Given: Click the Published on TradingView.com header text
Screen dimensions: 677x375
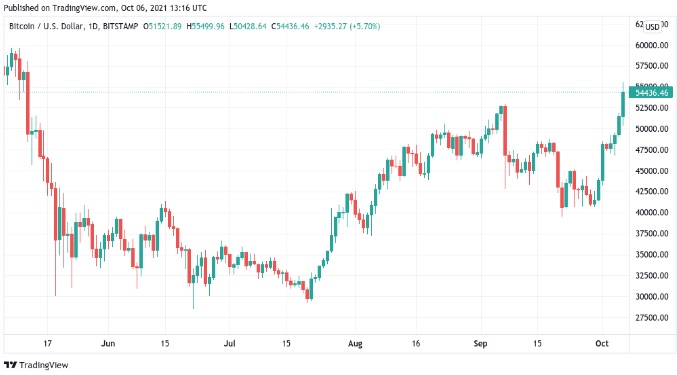Looking at the screenshot, I should 105,8.
